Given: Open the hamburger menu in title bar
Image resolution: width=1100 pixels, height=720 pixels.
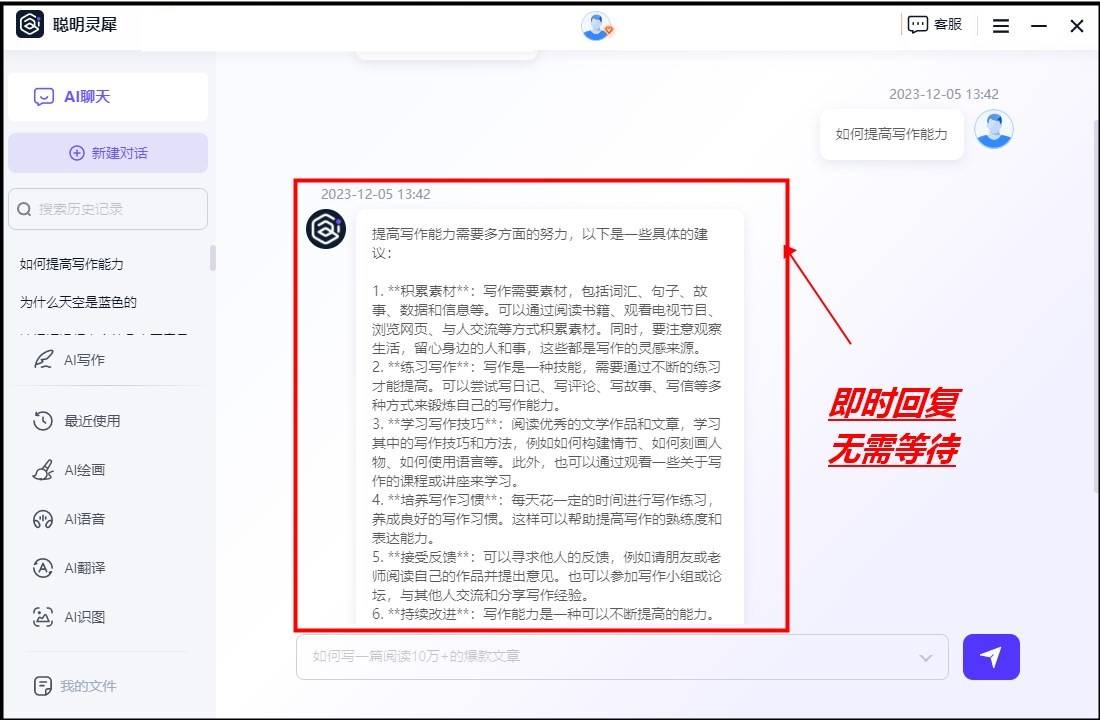Looking at the screenshot, I should click(1001, 26).
